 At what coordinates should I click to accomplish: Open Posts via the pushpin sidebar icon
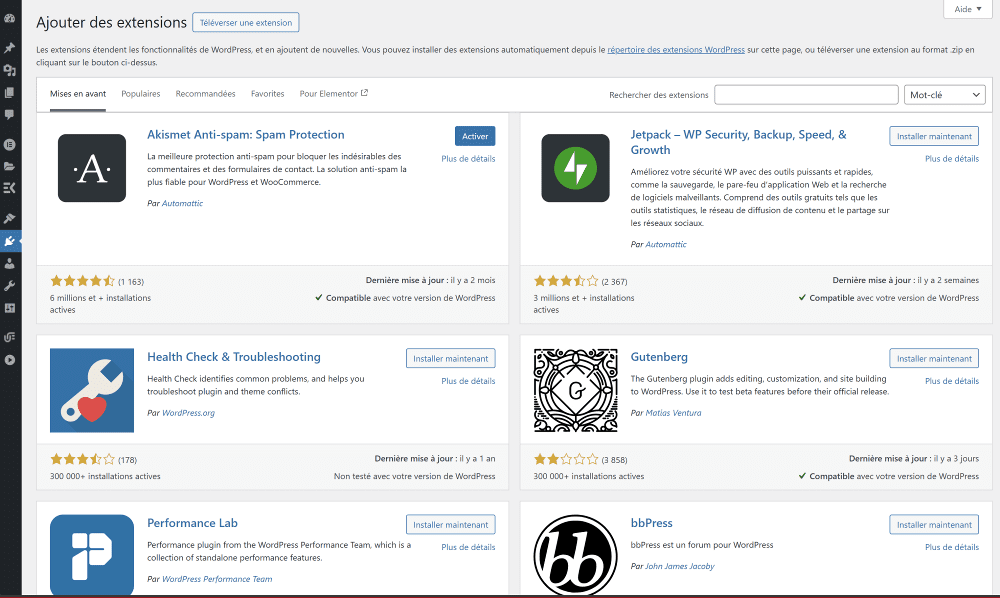coord(10,48)
